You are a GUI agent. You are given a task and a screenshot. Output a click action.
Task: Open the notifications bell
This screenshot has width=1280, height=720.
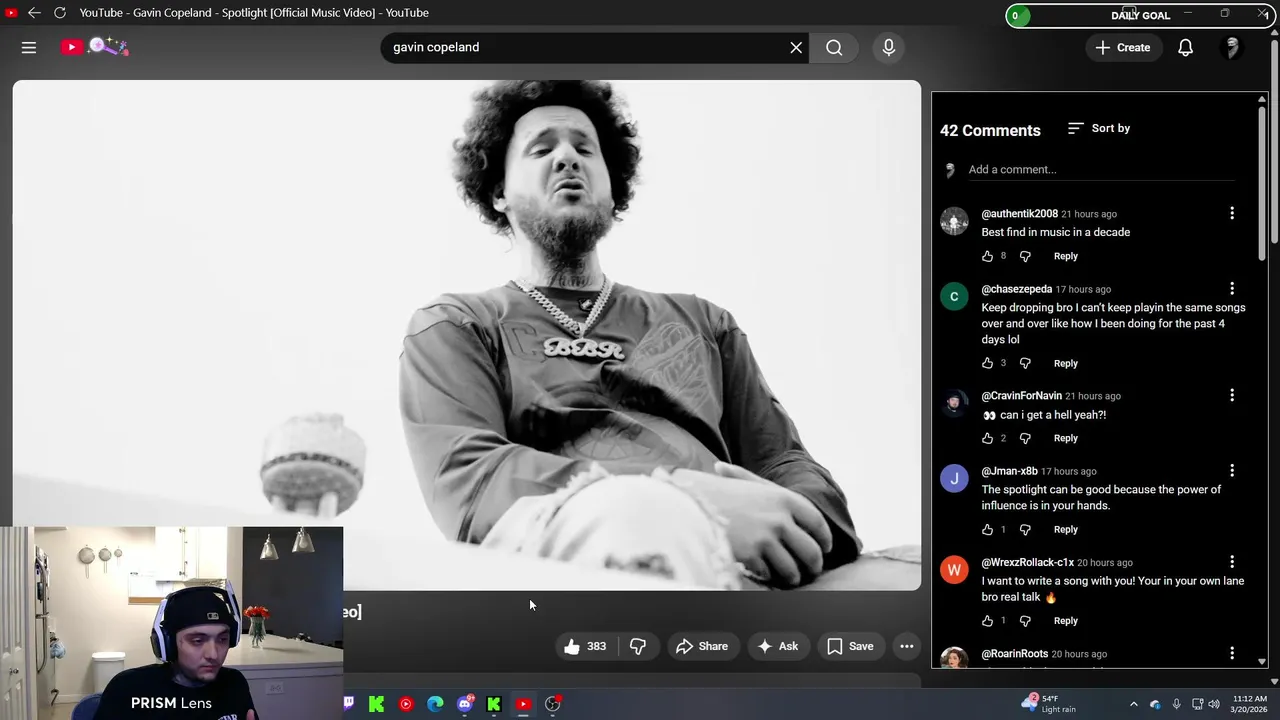1185,47
